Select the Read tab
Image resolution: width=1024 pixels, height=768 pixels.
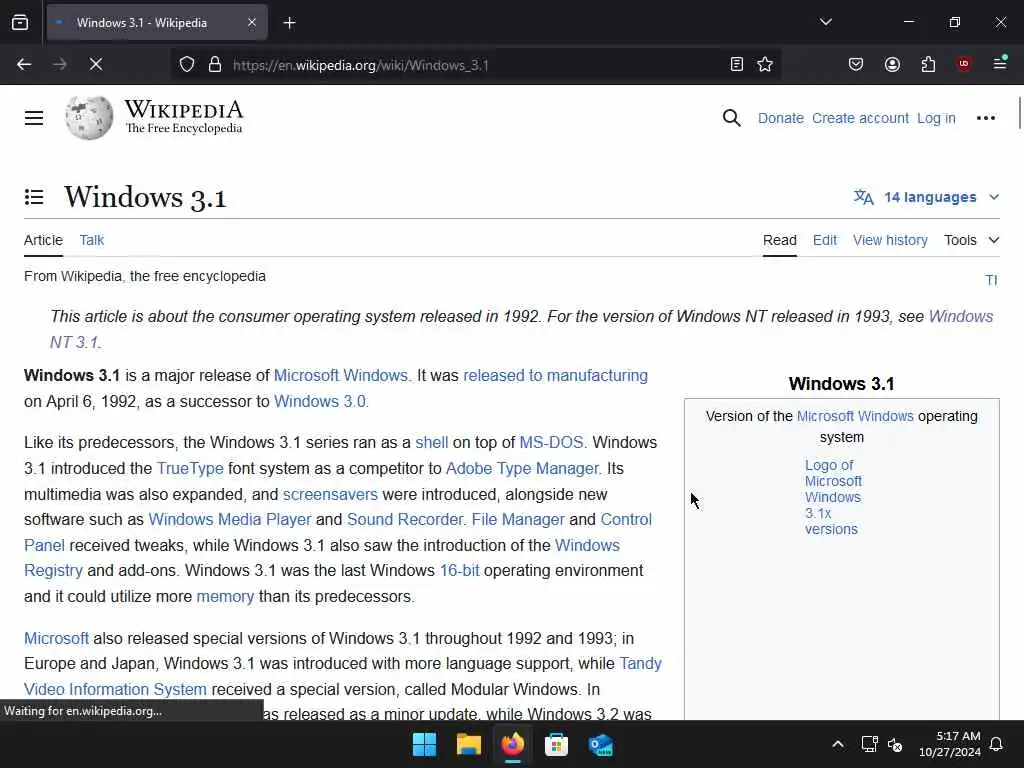click(x=780, y=240)
